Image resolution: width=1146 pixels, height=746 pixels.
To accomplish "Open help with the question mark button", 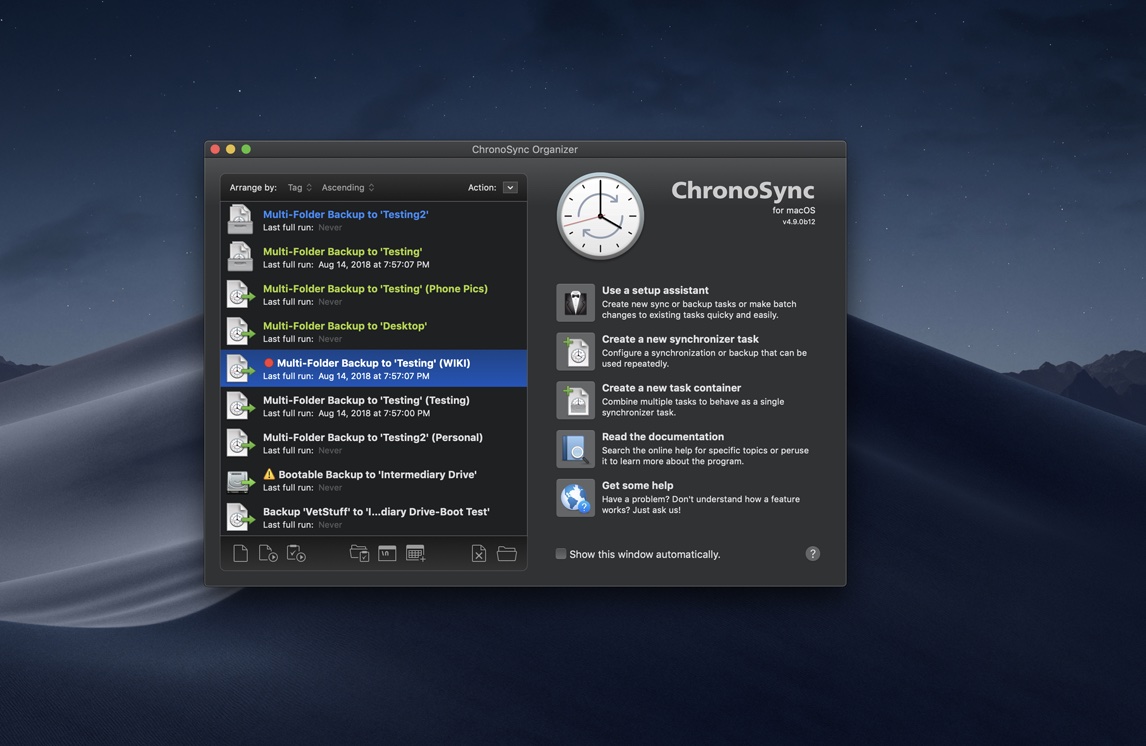I will click(812, 554).
